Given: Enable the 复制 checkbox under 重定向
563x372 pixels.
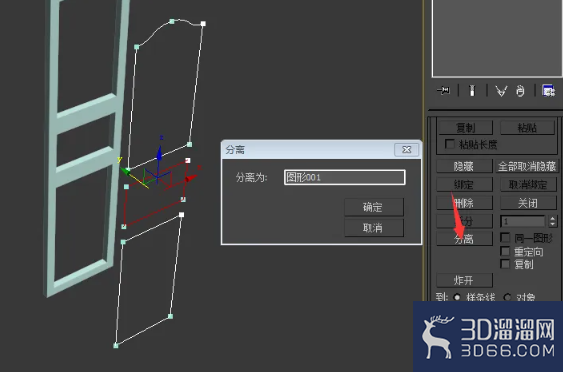Looking at the screenshot, I should pos(505,264).
